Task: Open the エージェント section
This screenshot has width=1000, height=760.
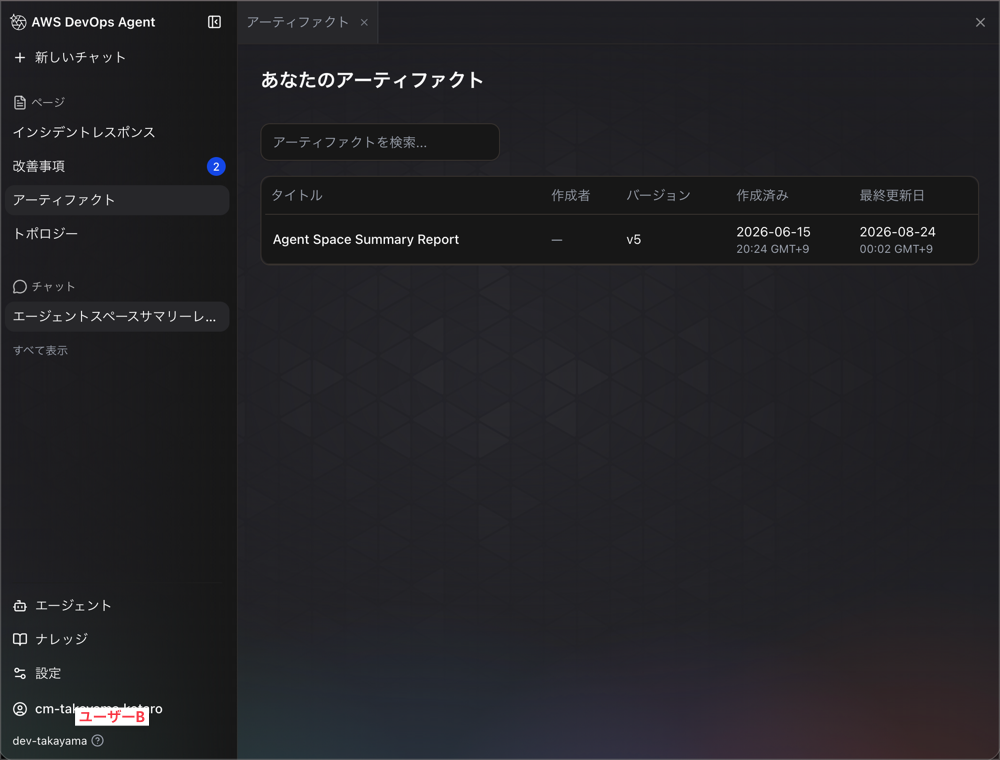Action: 73,606
